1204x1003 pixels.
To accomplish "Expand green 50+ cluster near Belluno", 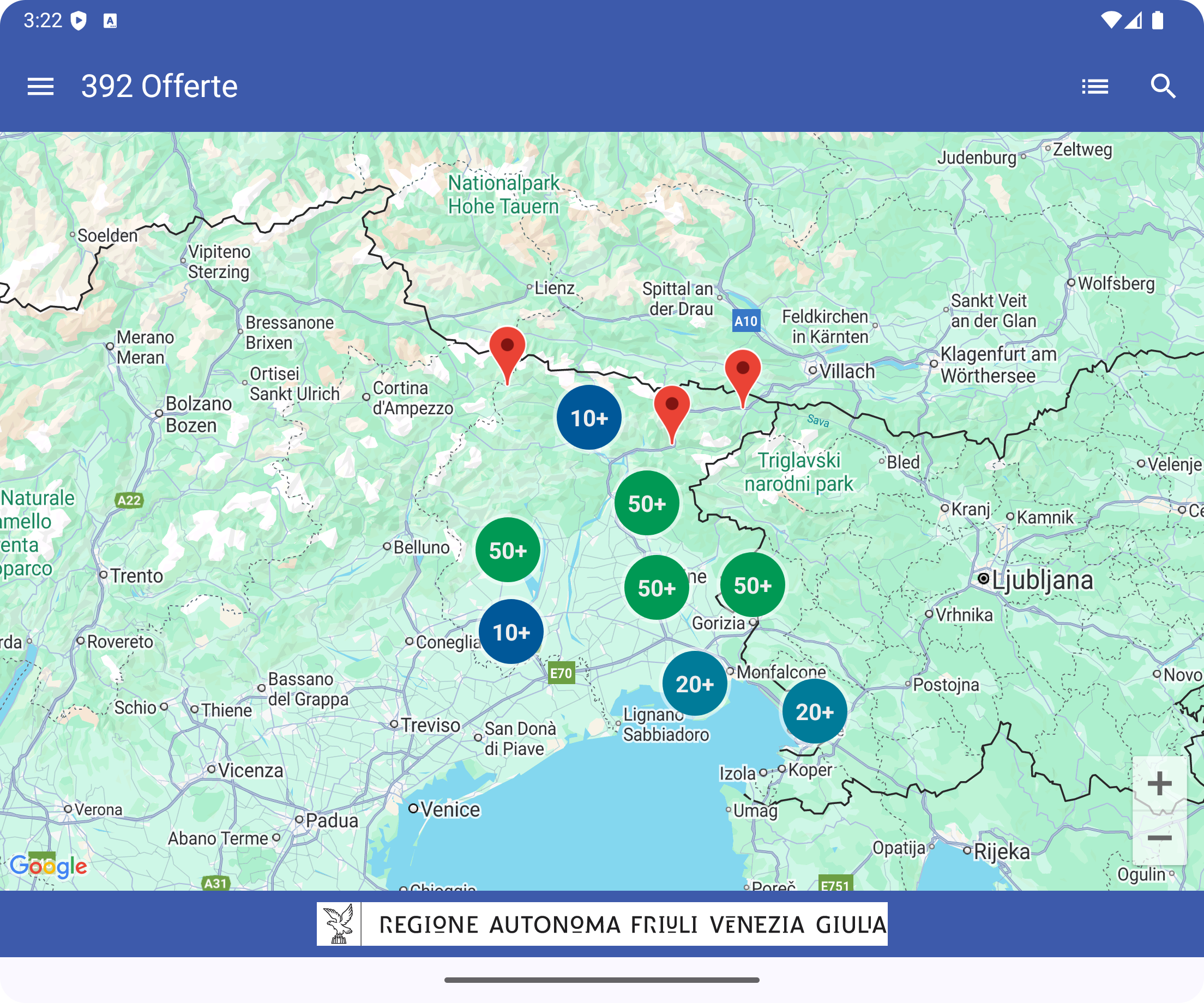I will [x=508, y=550].
